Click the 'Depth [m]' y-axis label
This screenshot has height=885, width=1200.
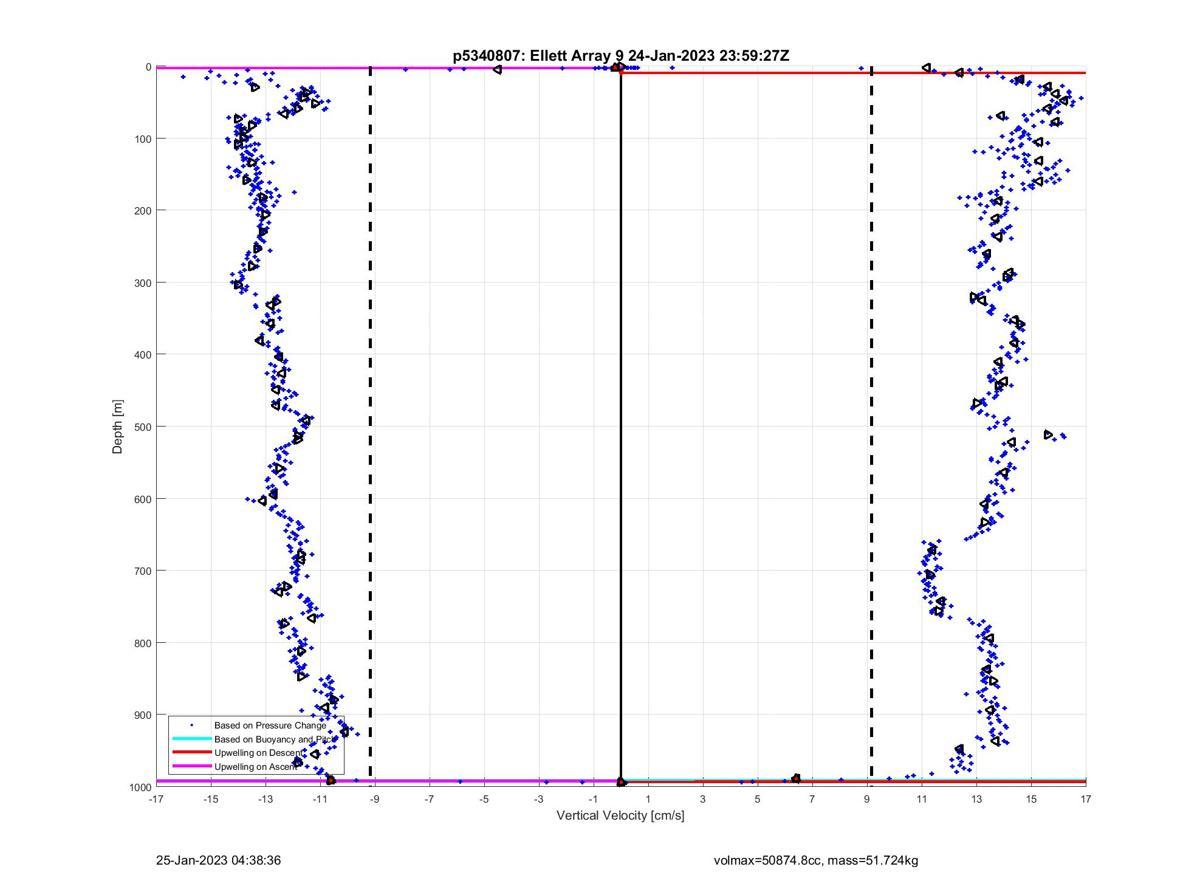pyautogui.click(x=118, y=427)
